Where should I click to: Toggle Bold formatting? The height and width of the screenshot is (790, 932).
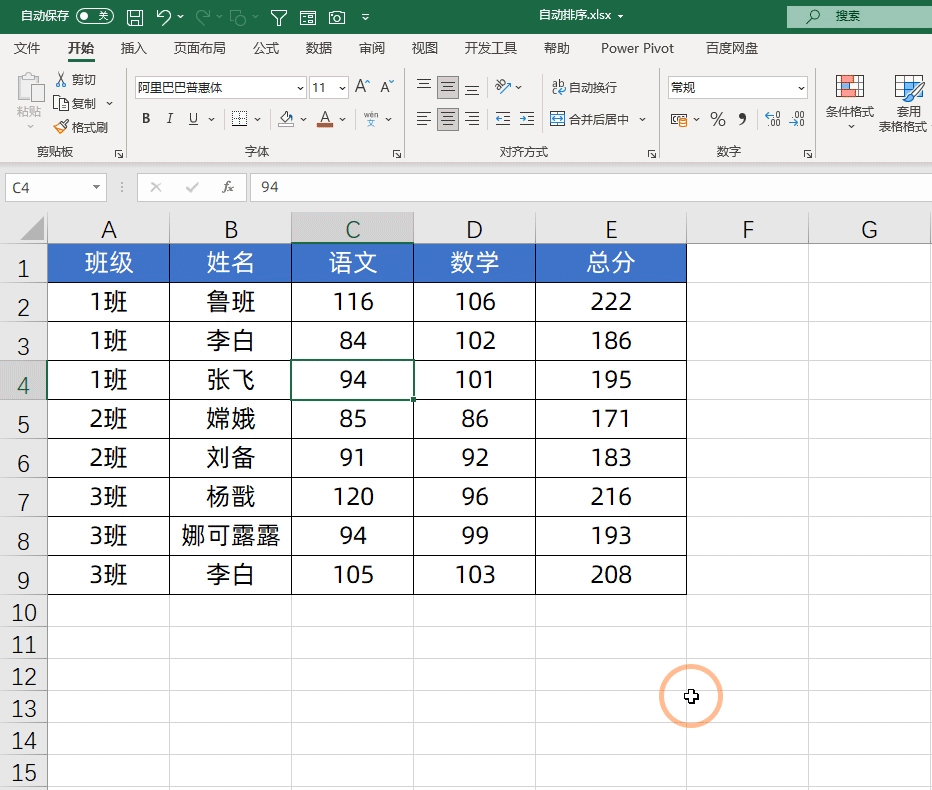(x=146, y=119)
